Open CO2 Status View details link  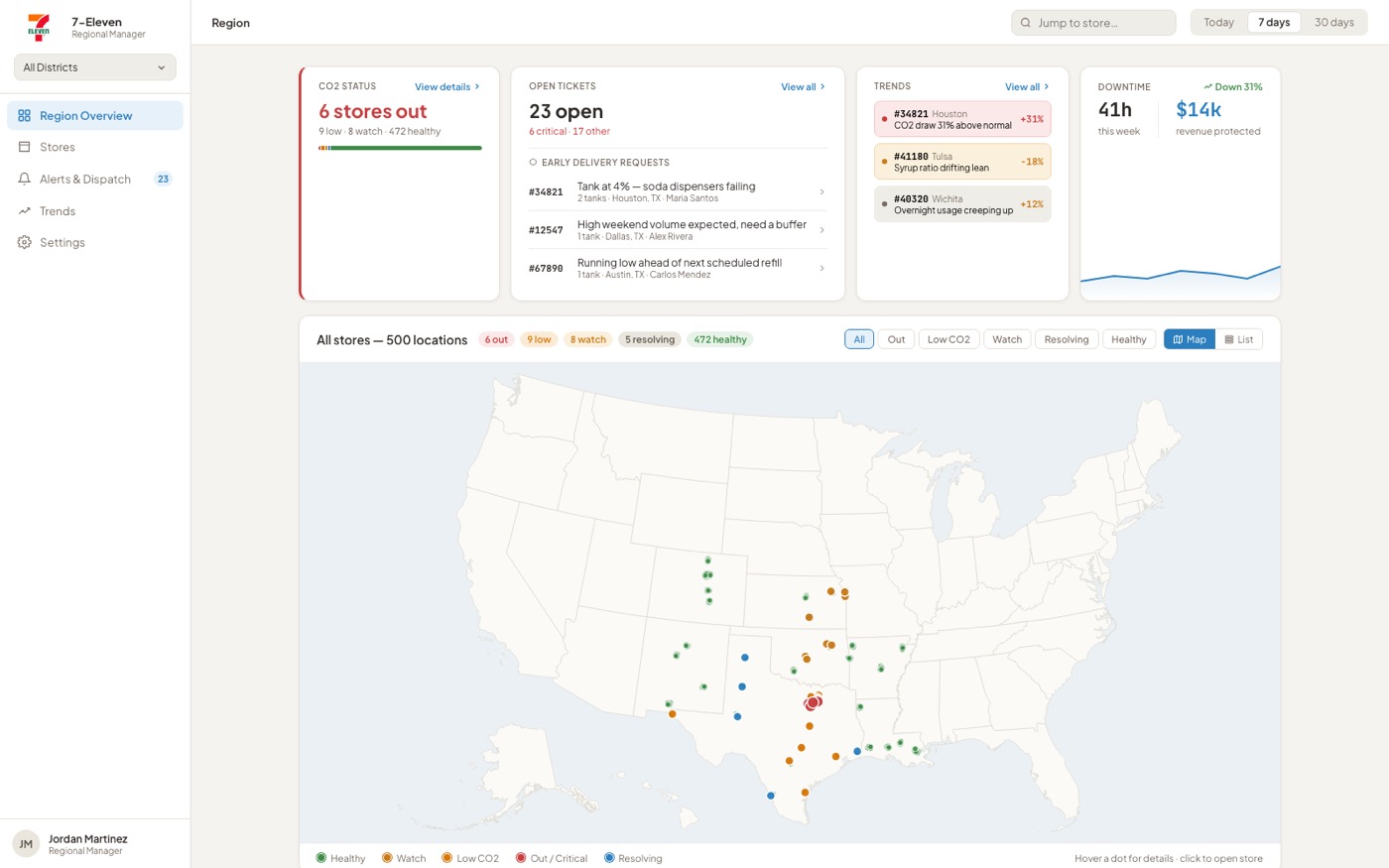(x=447, y=87)
